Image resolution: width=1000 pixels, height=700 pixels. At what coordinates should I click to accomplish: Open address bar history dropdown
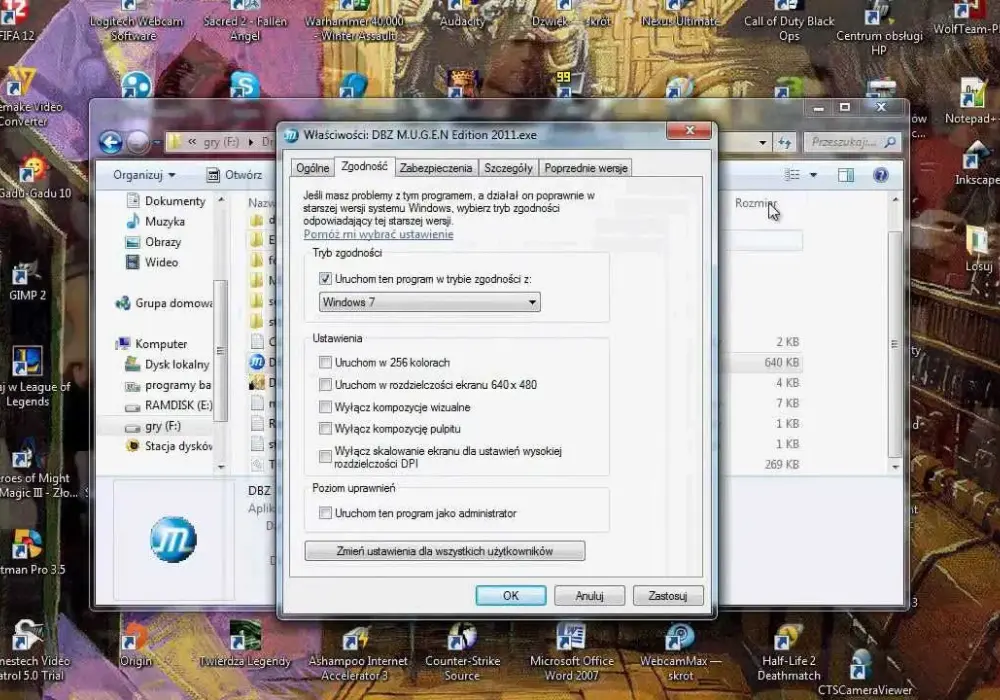(762, 142)
